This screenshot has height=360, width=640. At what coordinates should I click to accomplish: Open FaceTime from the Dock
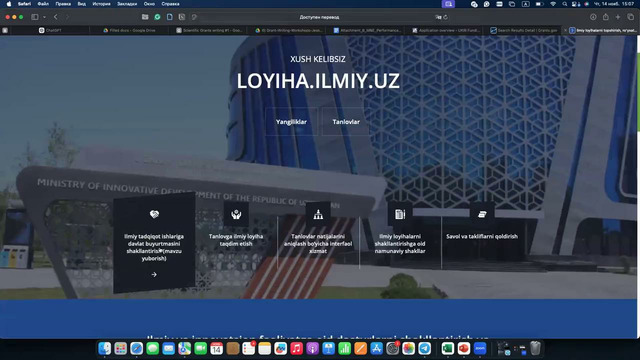(200, 348)
